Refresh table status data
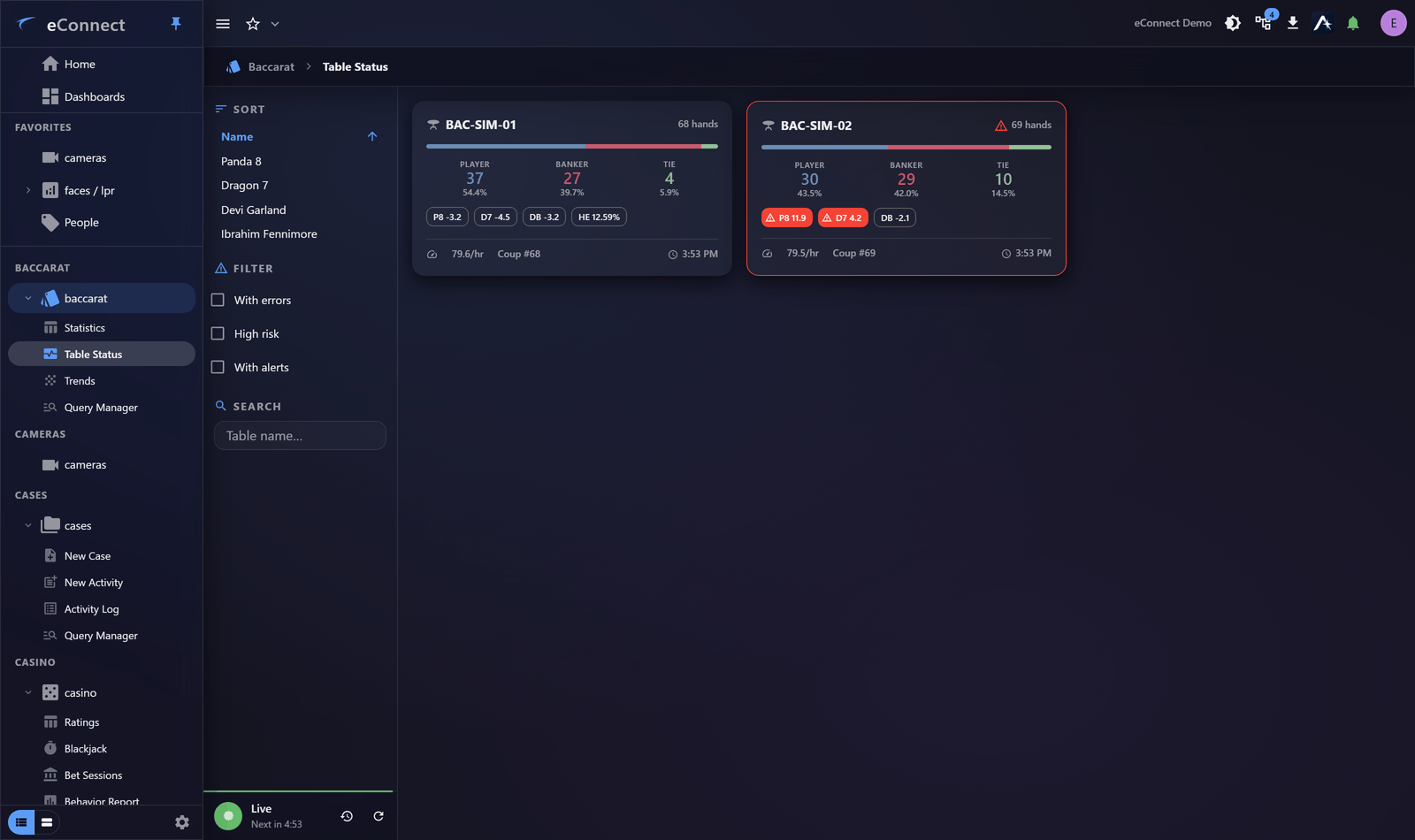 tap(379, 816)
